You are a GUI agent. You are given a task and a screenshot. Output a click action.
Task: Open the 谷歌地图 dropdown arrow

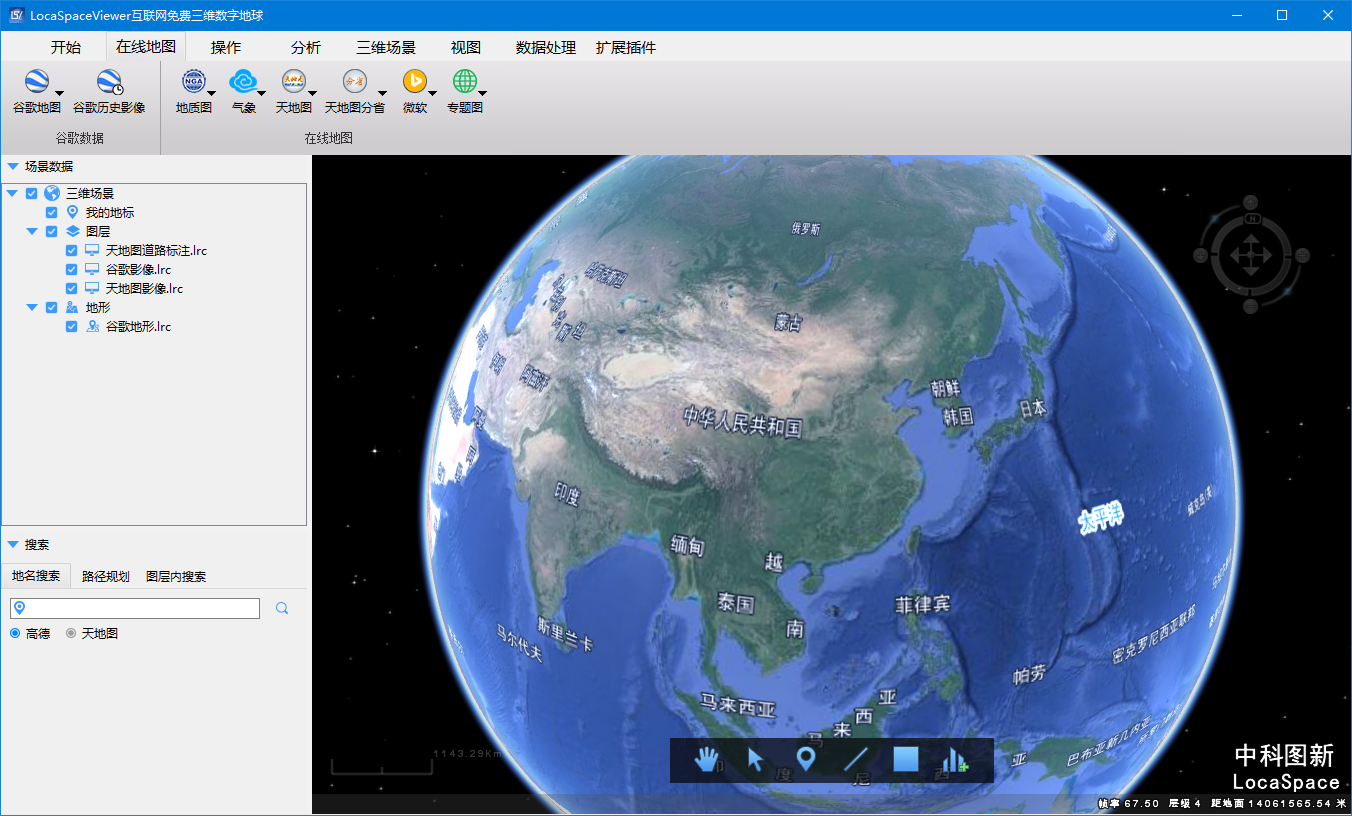pos(59,94)
